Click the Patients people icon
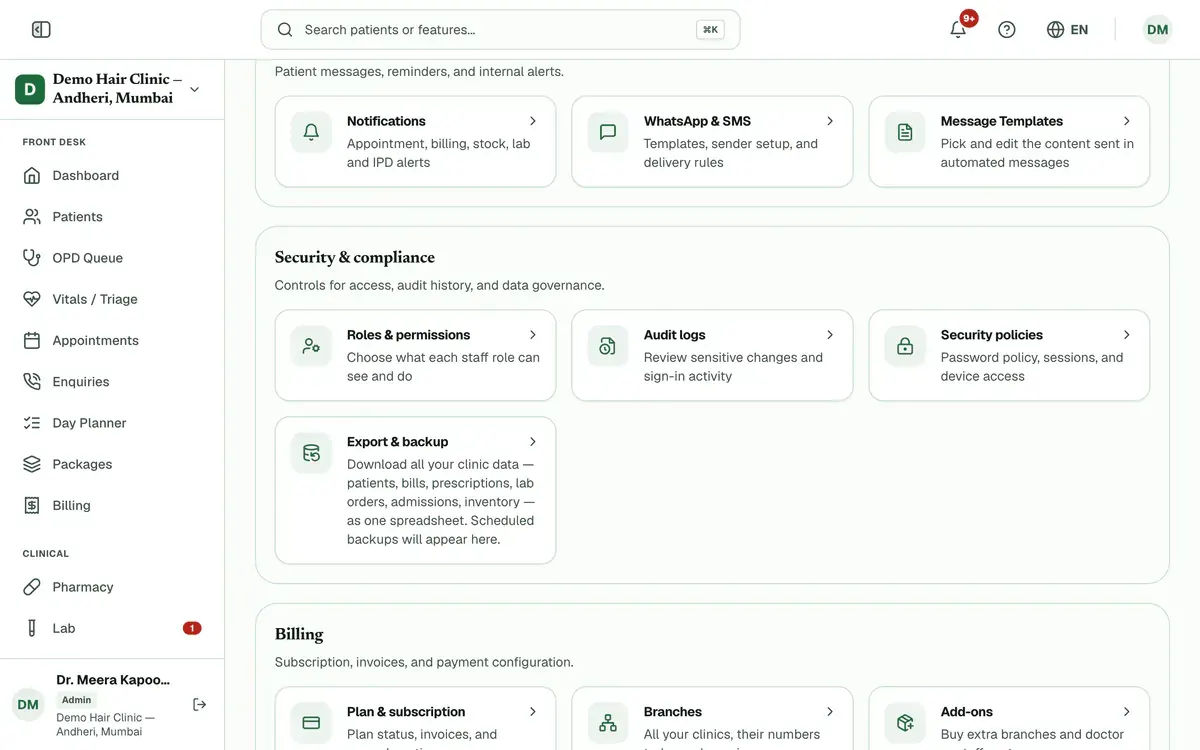The width and height of the screenshot is (1200, 750). 32,217
